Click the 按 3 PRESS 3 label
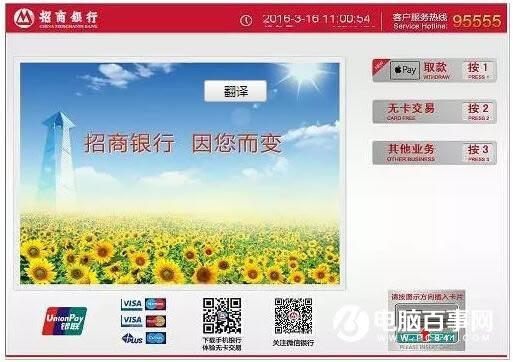Viewport: 513px width, 362px height. 478,153
